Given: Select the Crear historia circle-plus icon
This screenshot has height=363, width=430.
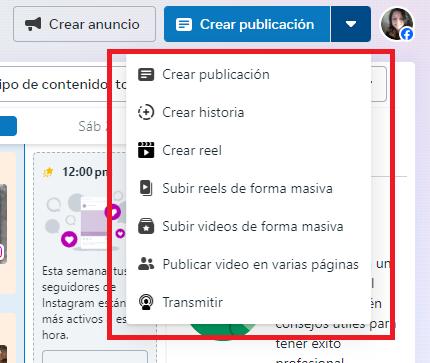Looking at the screenshot, I should [x=146, y=112].
